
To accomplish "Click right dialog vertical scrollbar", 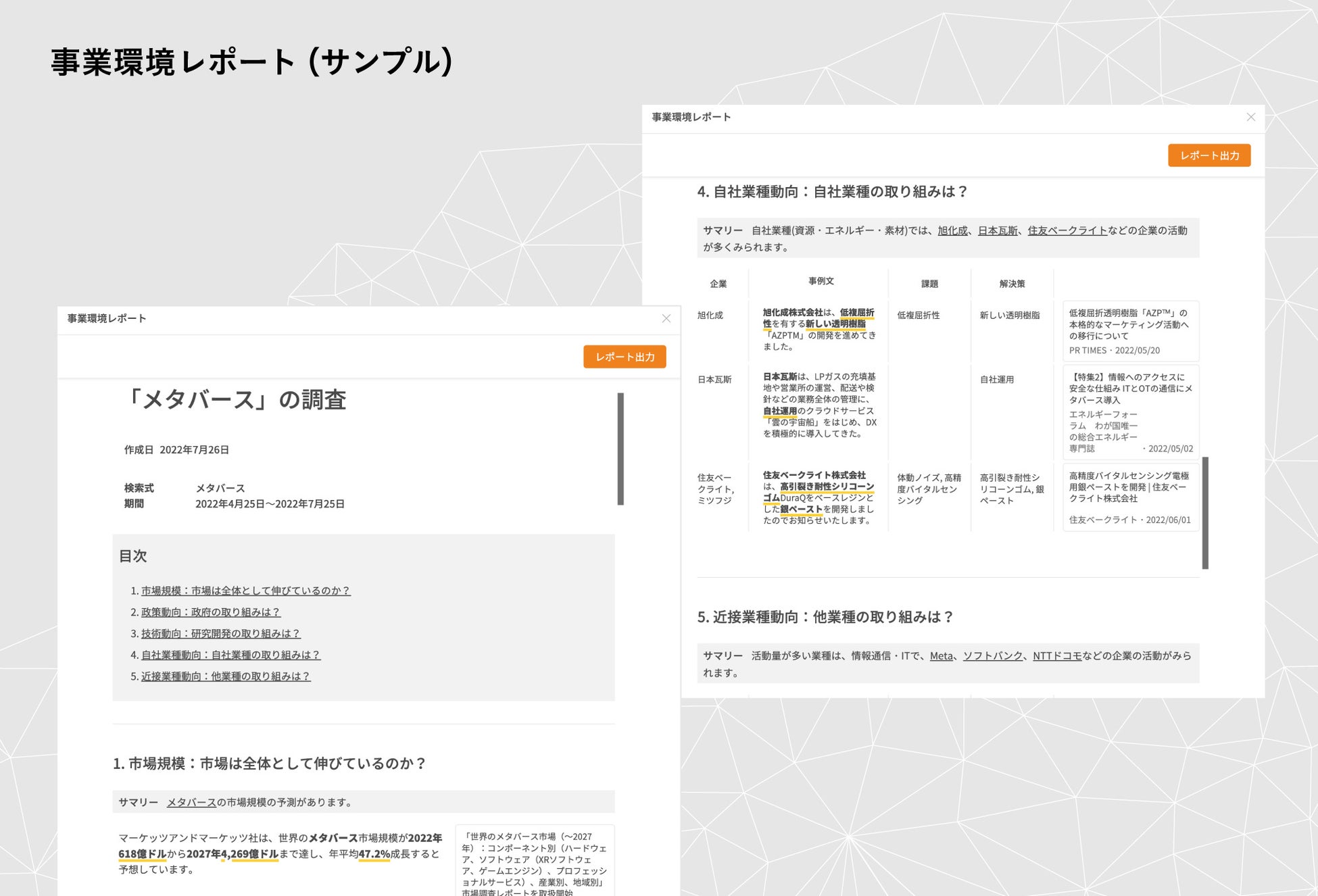I will coord(1204,513).
